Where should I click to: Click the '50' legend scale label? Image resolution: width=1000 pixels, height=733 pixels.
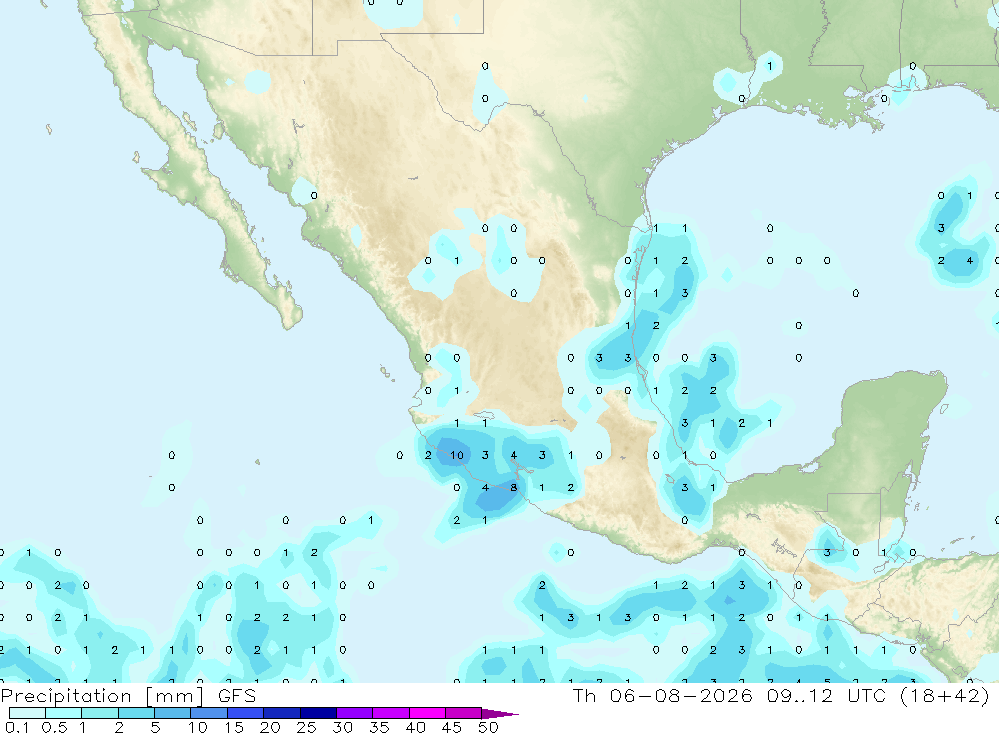click(x=488, y=727)
